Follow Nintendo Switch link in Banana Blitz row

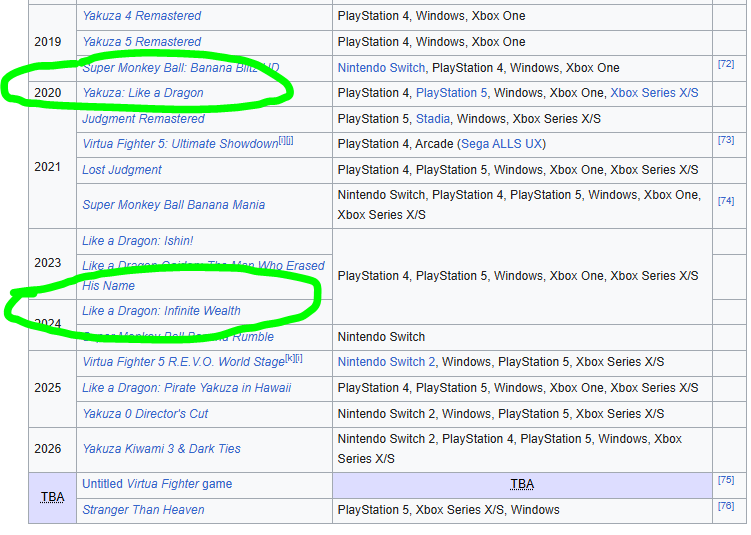pyautogui.click(x=381, y=68)
